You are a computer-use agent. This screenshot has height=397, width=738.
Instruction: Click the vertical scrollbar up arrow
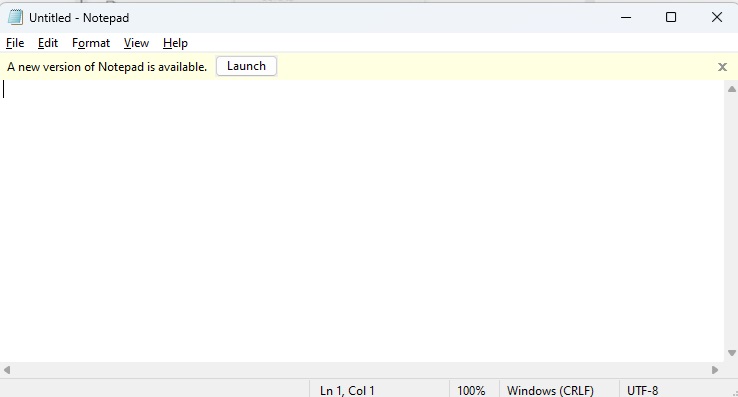coord(731,89)
